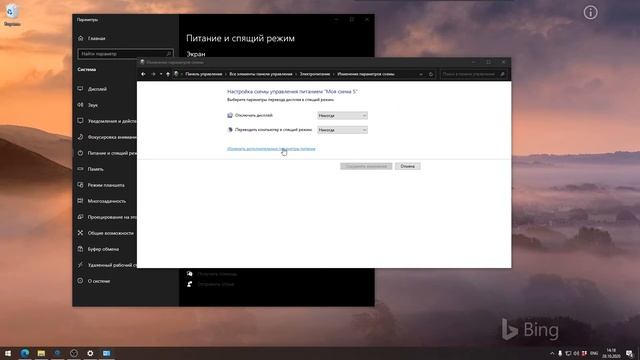640x360 pixels.
Task: Select Дисплей in Settings sidebar
Action: (x=97, y=89)
